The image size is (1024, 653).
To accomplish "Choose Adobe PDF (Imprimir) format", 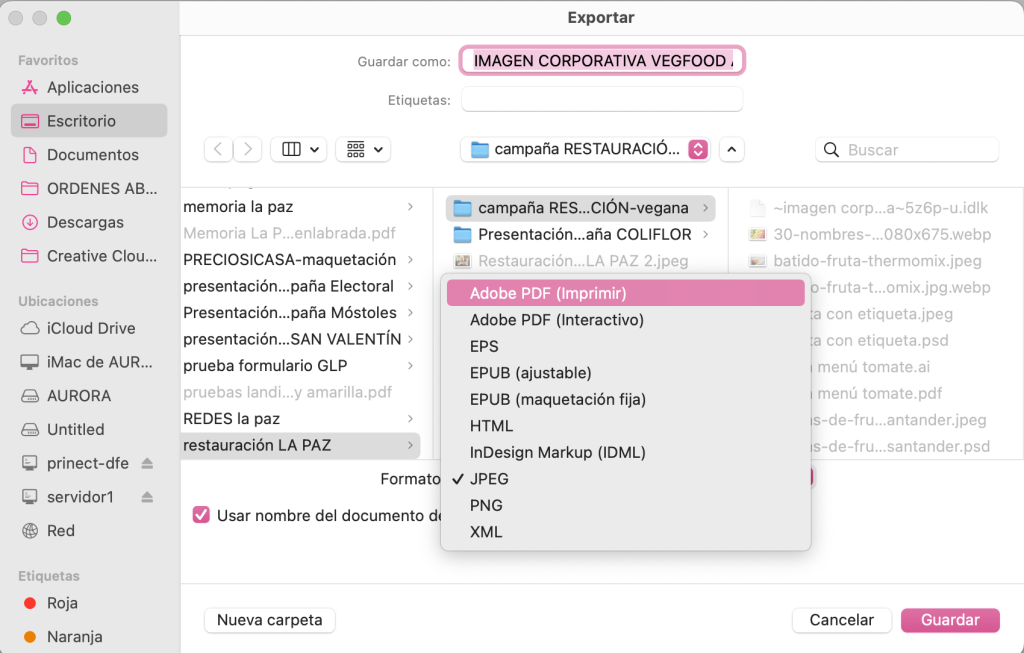I will coord(547,293).
